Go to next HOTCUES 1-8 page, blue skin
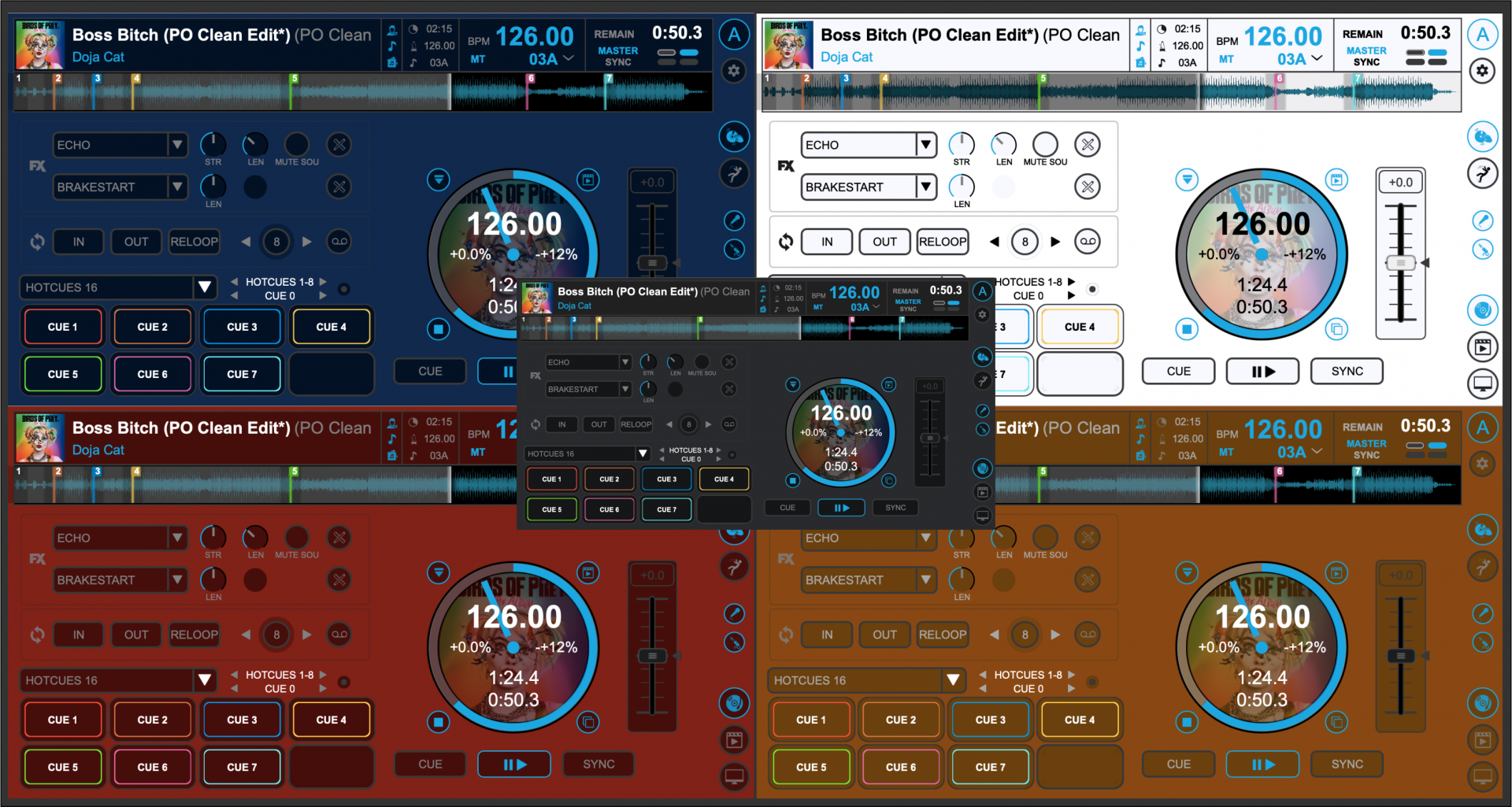This screenshot has width=1512, height=807. click(x=323, y=282)
